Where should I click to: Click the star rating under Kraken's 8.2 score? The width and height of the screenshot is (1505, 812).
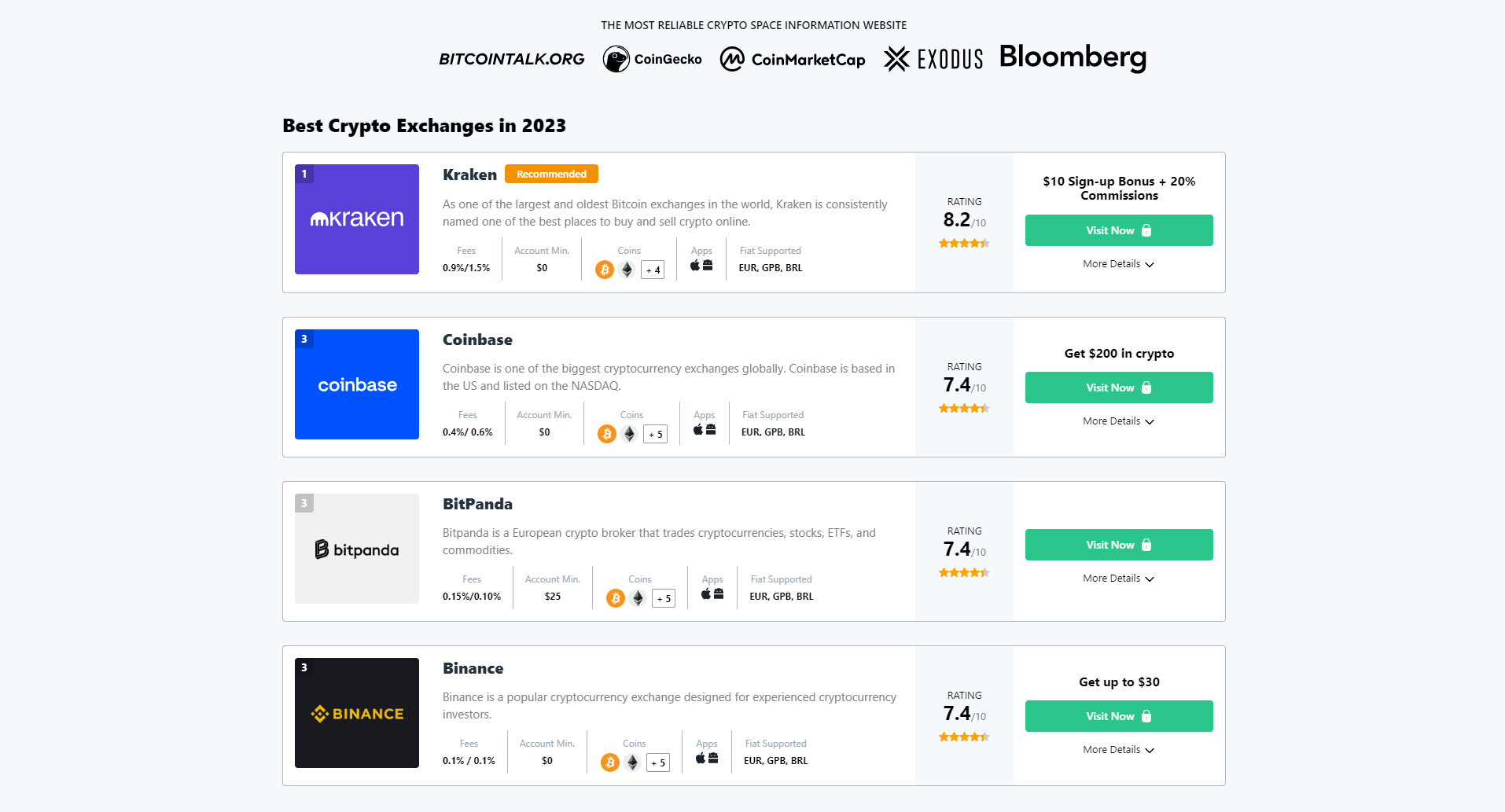click(x=964, y=243)
